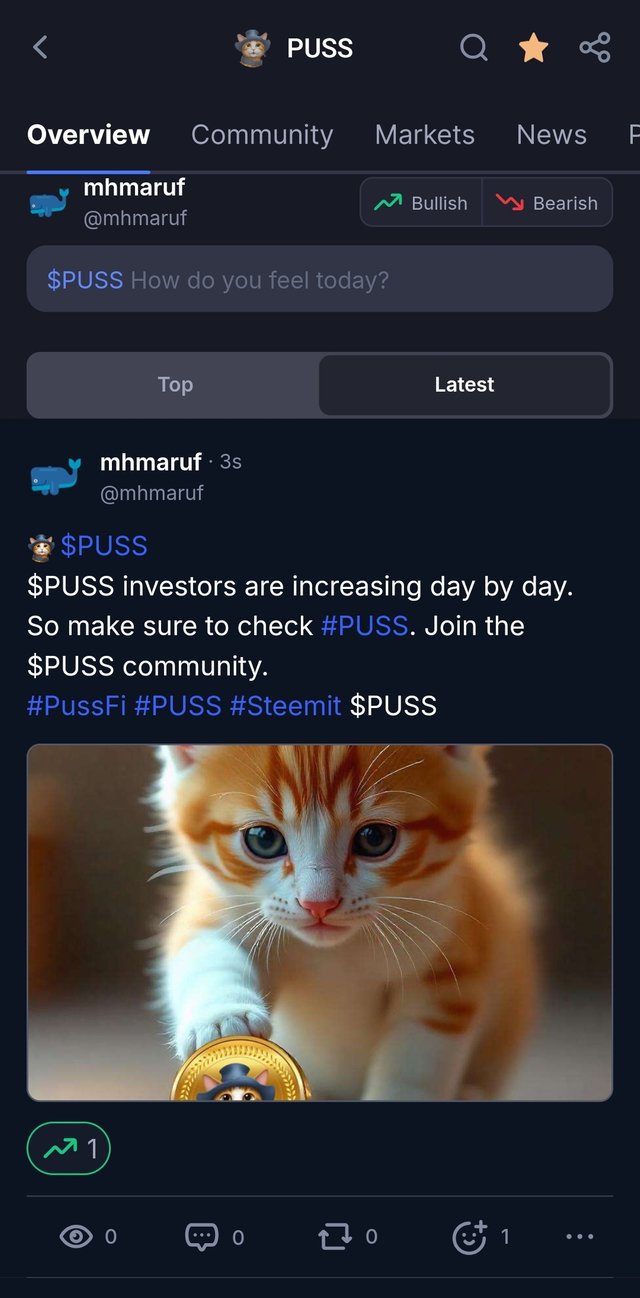The image size is (640, 1298).
Task: Tap the share icon in header
Action: (x=595, y=47)
